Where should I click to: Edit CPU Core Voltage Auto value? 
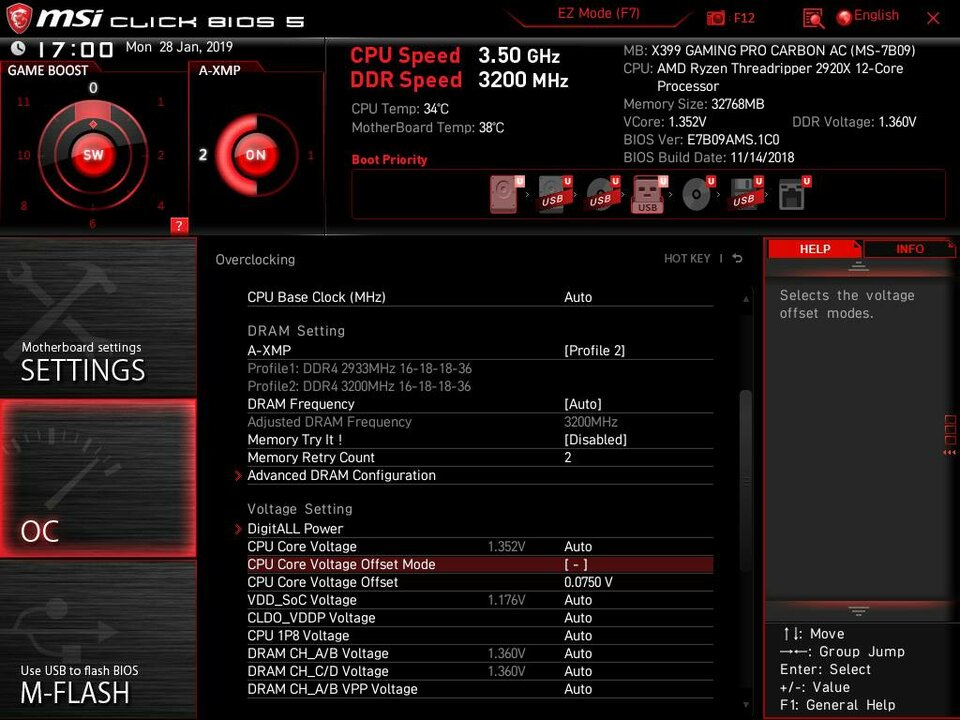[578, 547]
